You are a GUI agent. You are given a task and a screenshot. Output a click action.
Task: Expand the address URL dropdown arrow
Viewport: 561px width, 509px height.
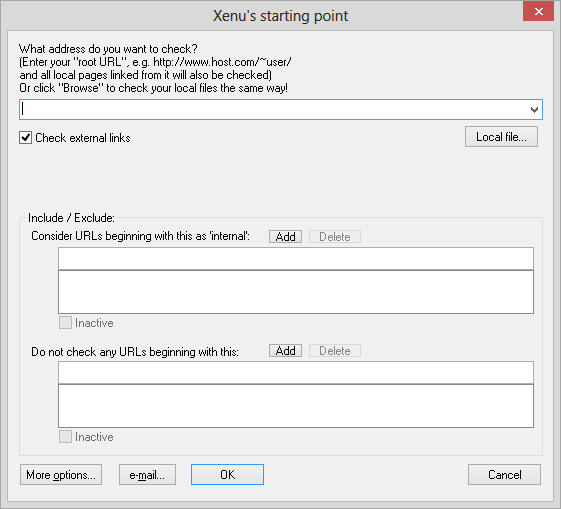534,110
